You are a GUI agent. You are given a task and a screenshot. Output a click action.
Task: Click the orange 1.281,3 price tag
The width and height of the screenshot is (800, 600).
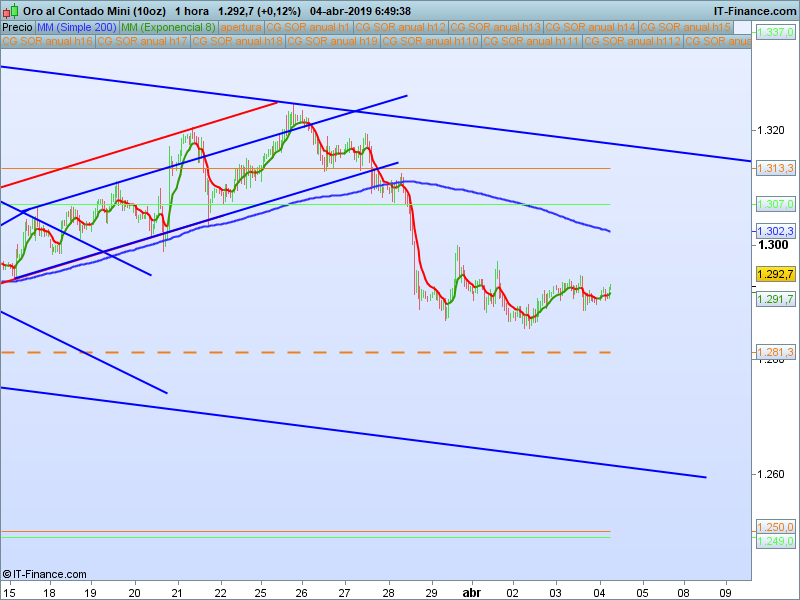click(776, 352)
